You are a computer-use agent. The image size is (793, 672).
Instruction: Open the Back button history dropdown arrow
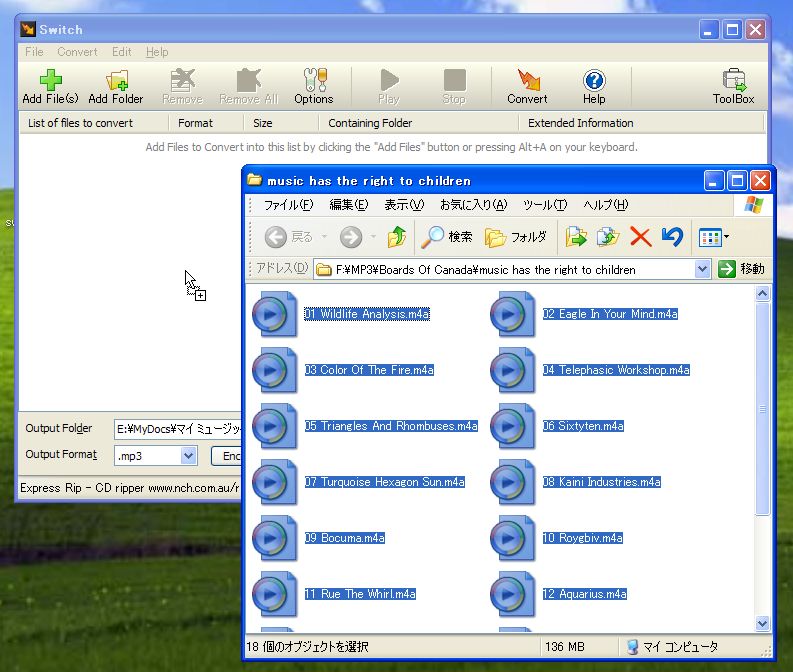tap(324, 237)
